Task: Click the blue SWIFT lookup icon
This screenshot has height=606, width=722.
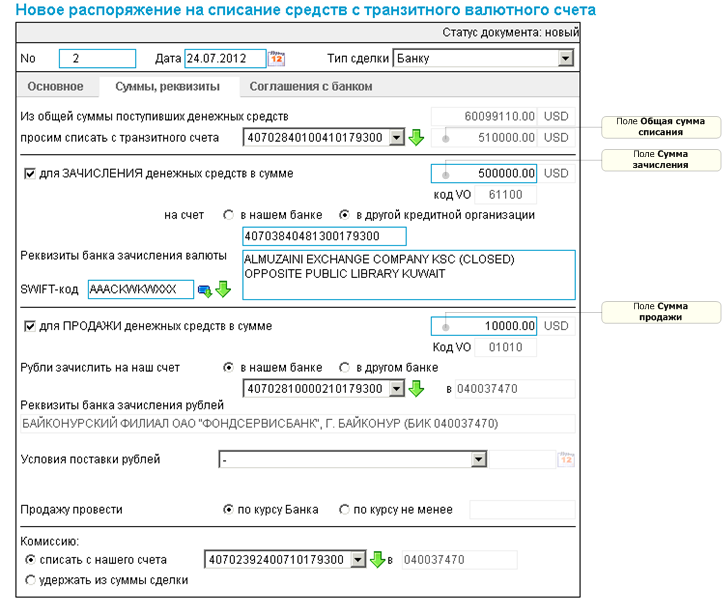Action: coord(204,291)
